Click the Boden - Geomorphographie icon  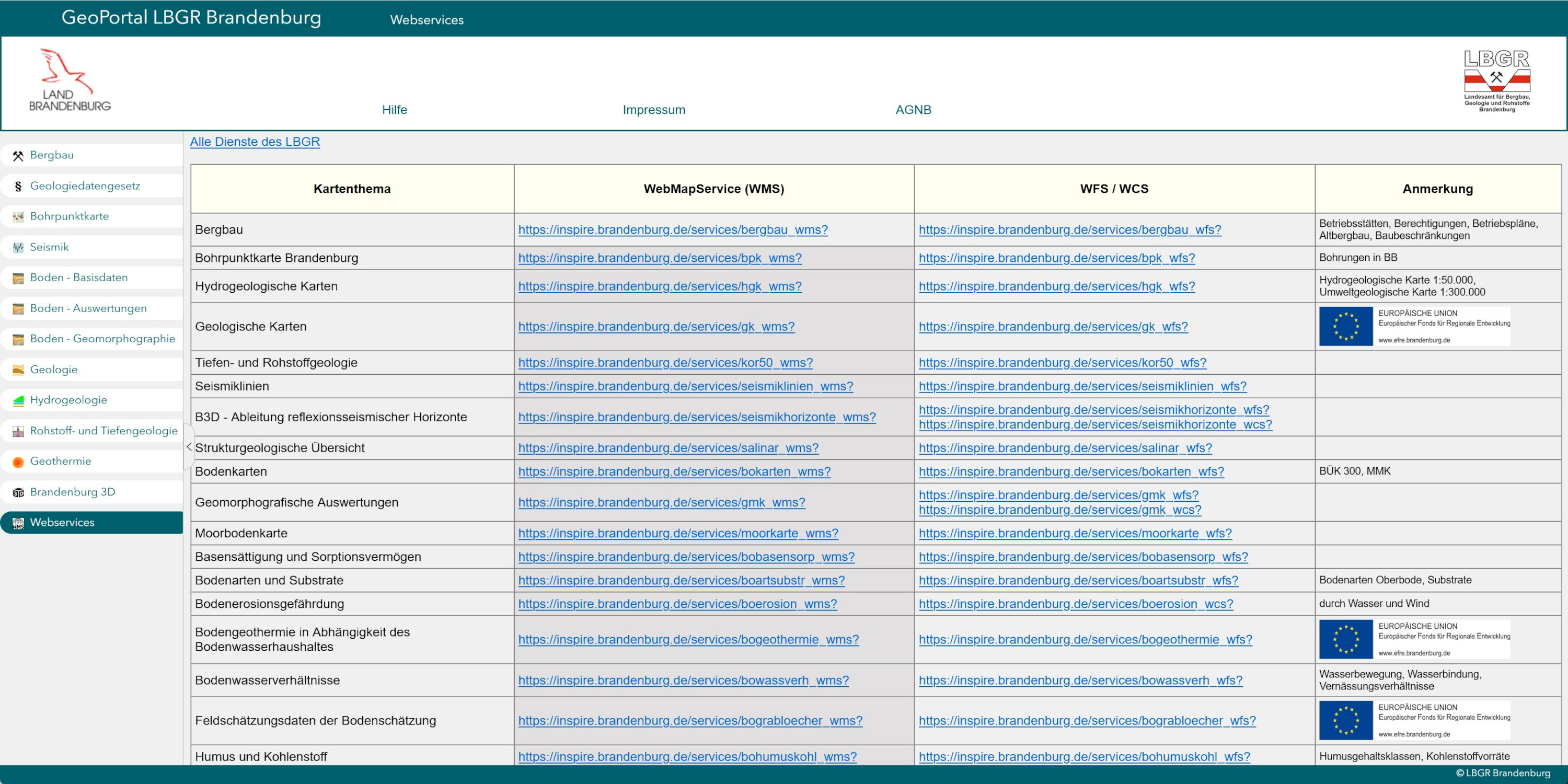click(x=18, y=339)
